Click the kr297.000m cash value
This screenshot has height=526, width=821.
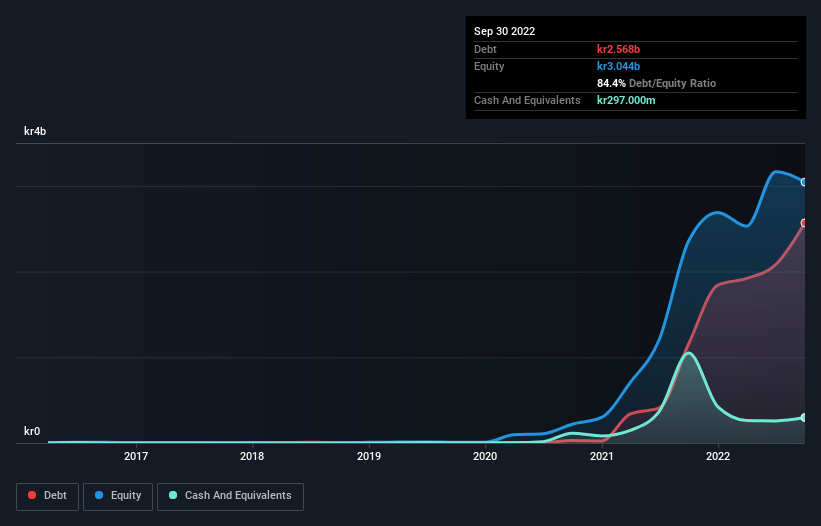626,100
